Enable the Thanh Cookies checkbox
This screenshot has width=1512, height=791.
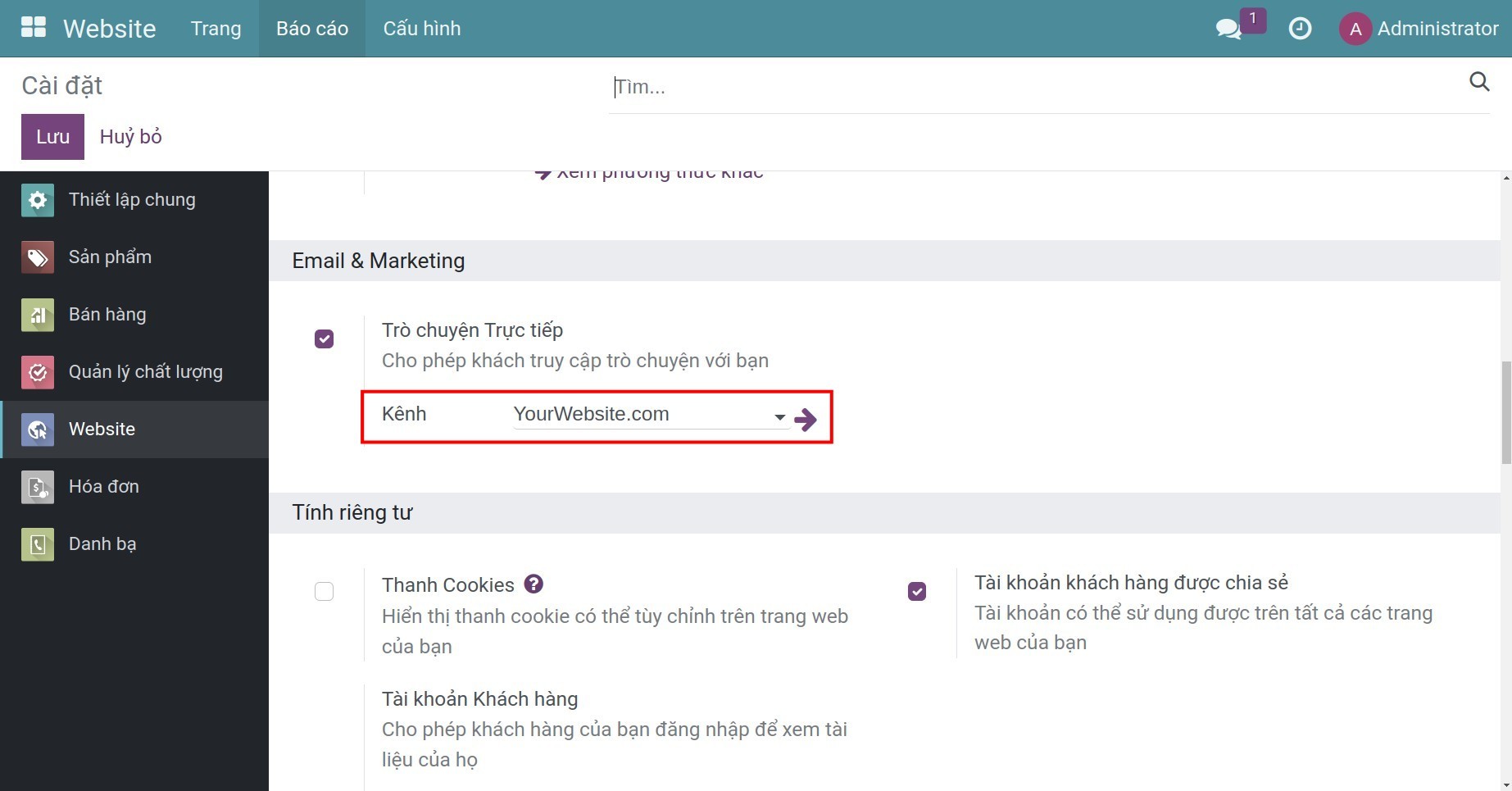[324, 591]
